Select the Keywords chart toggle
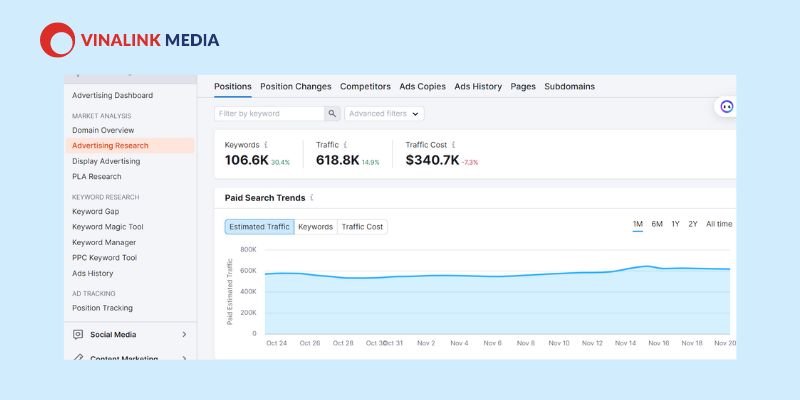Image resolution: width=800 pixels, height=400 pixels. click(315, 227)
